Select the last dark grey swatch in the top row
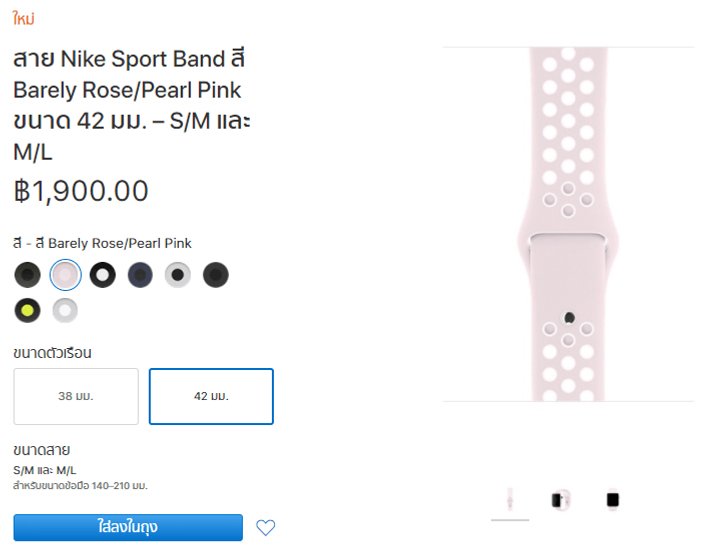 pos(215,275)
